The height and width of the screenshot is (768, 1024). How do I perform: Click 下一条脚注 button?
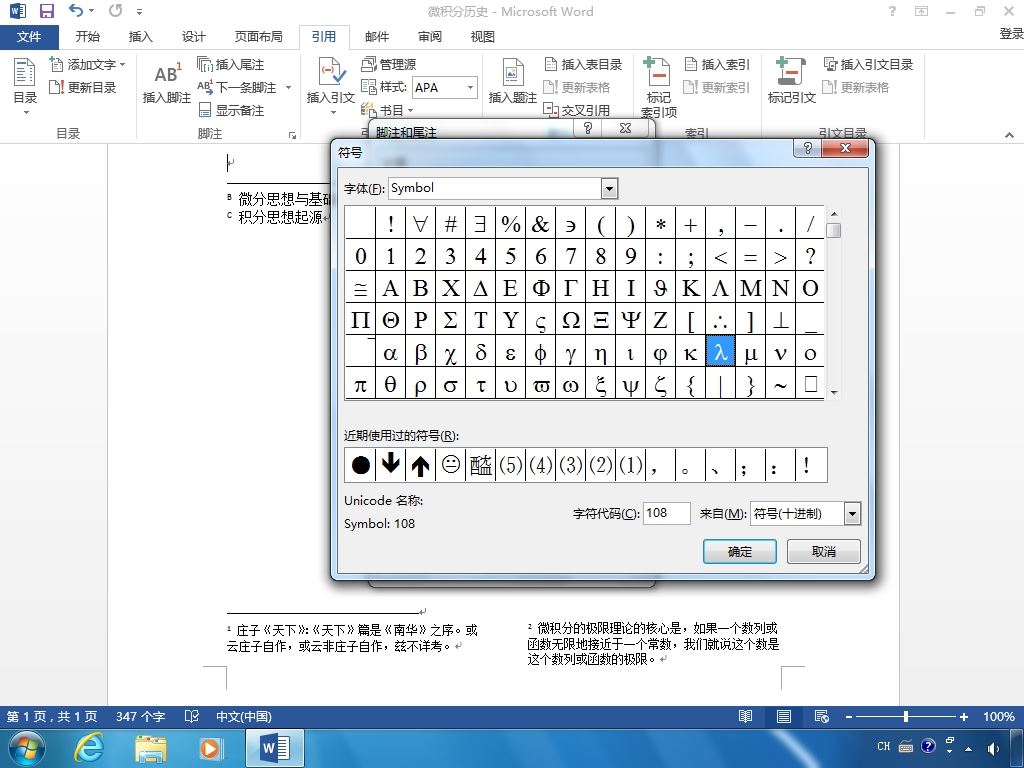coord(238,87)
